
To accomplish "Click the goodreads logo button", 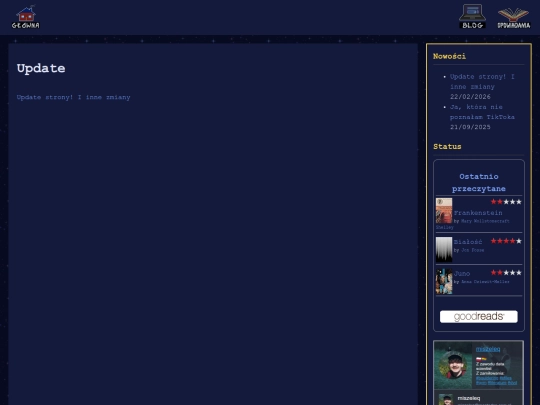I will [479, 316].
